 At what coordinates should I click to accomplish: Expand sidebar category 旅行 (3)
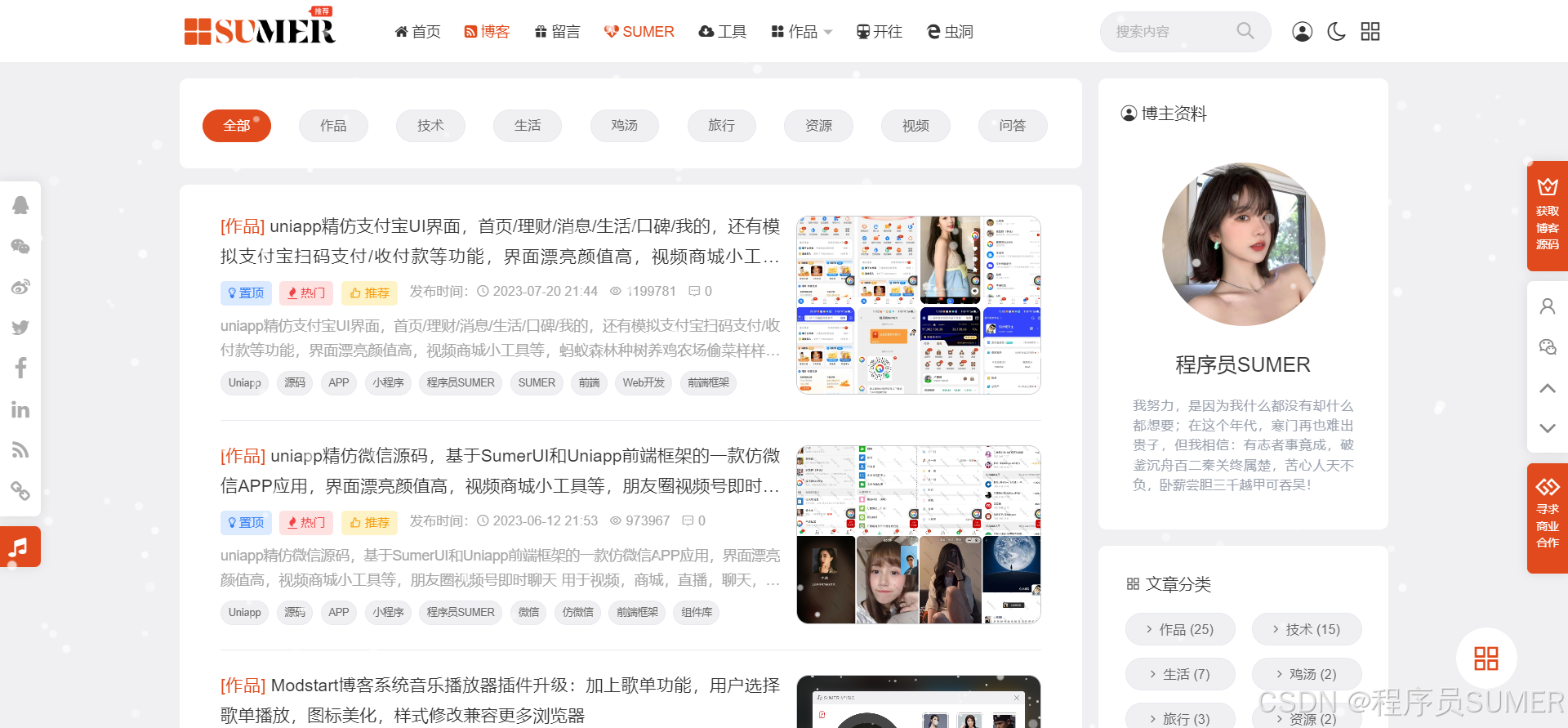pos(1180,717)
